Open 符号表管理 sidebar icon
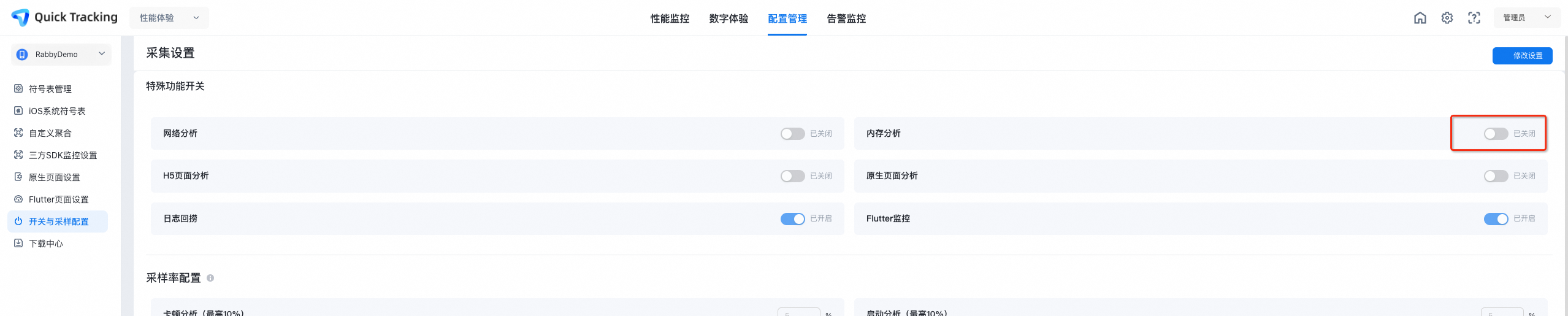This screenshot has width=1568, height=316. 18,88
